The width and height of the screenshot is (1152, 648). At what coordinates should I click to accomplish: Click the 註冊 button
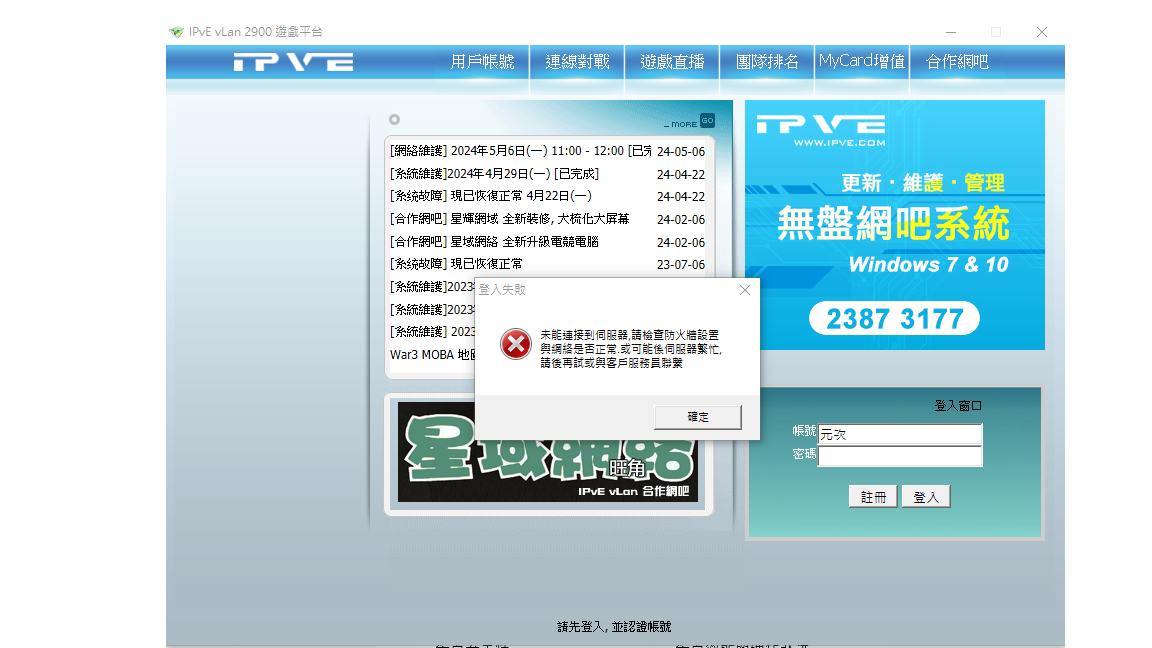(x=873, y=497)
